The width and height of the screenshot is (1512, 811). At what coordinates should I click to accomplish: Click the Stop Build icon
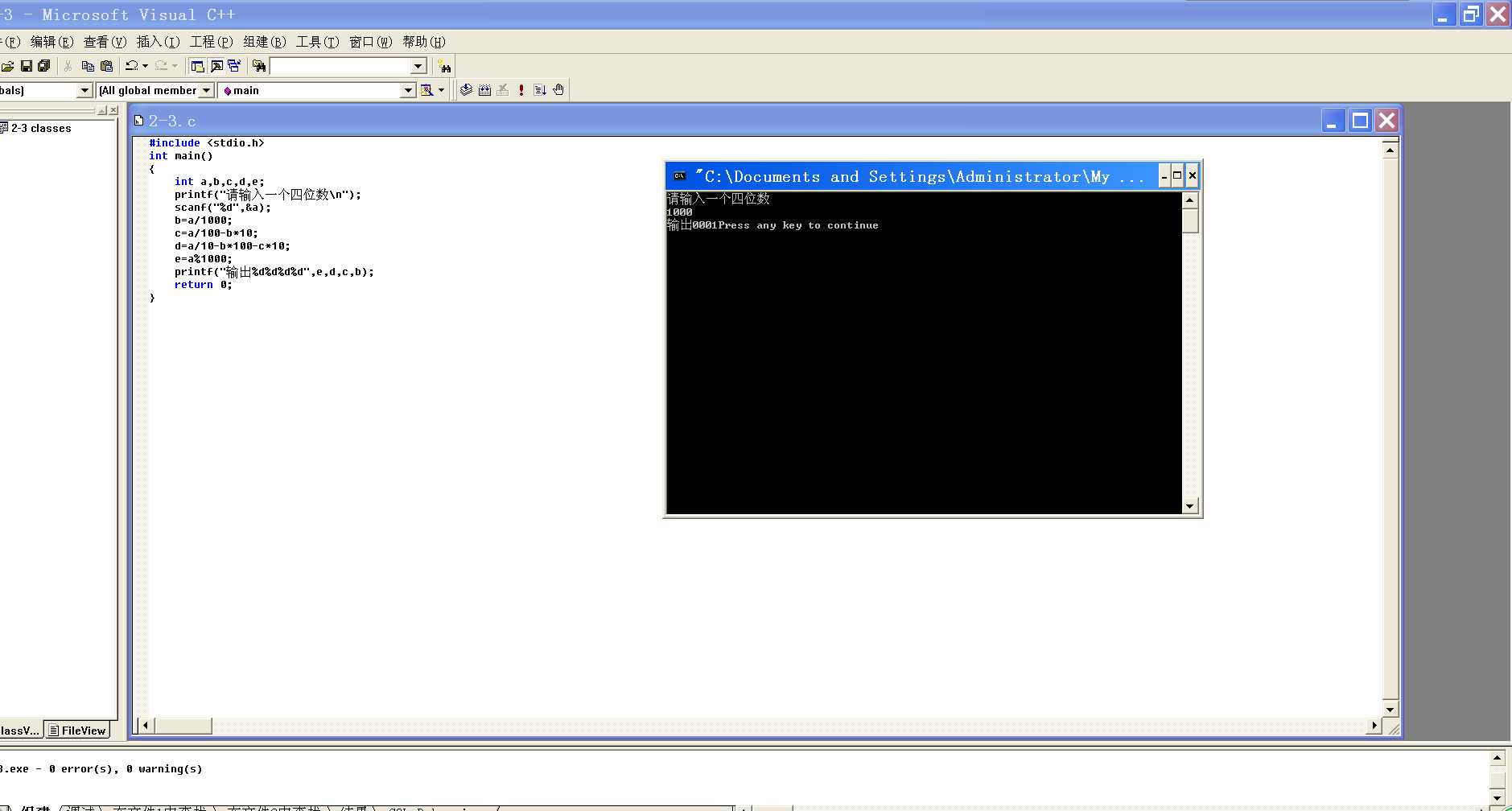503,90
